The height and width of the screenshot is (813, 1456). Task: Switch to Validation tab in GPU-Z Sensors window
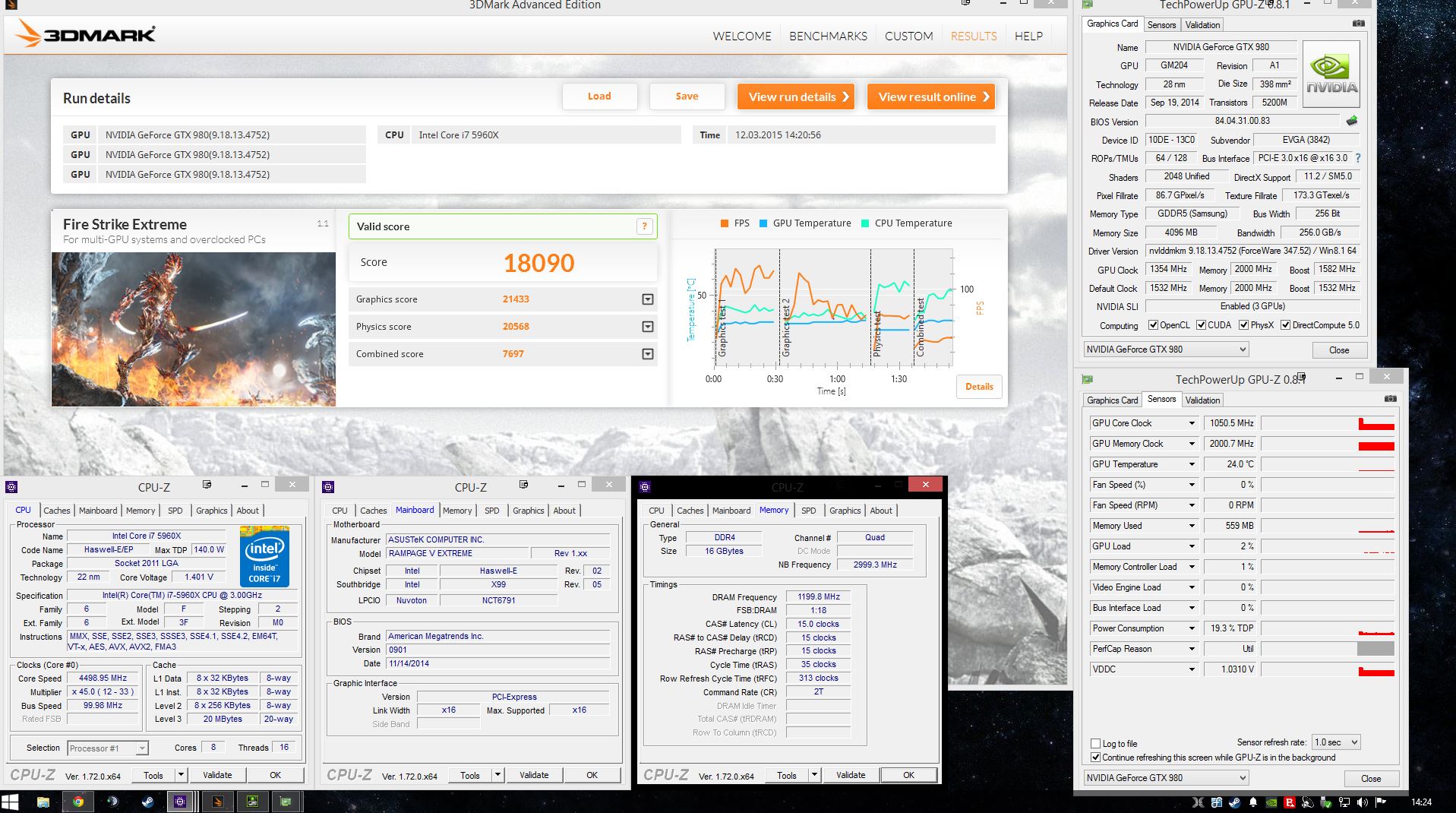[x=1202, y=400]
